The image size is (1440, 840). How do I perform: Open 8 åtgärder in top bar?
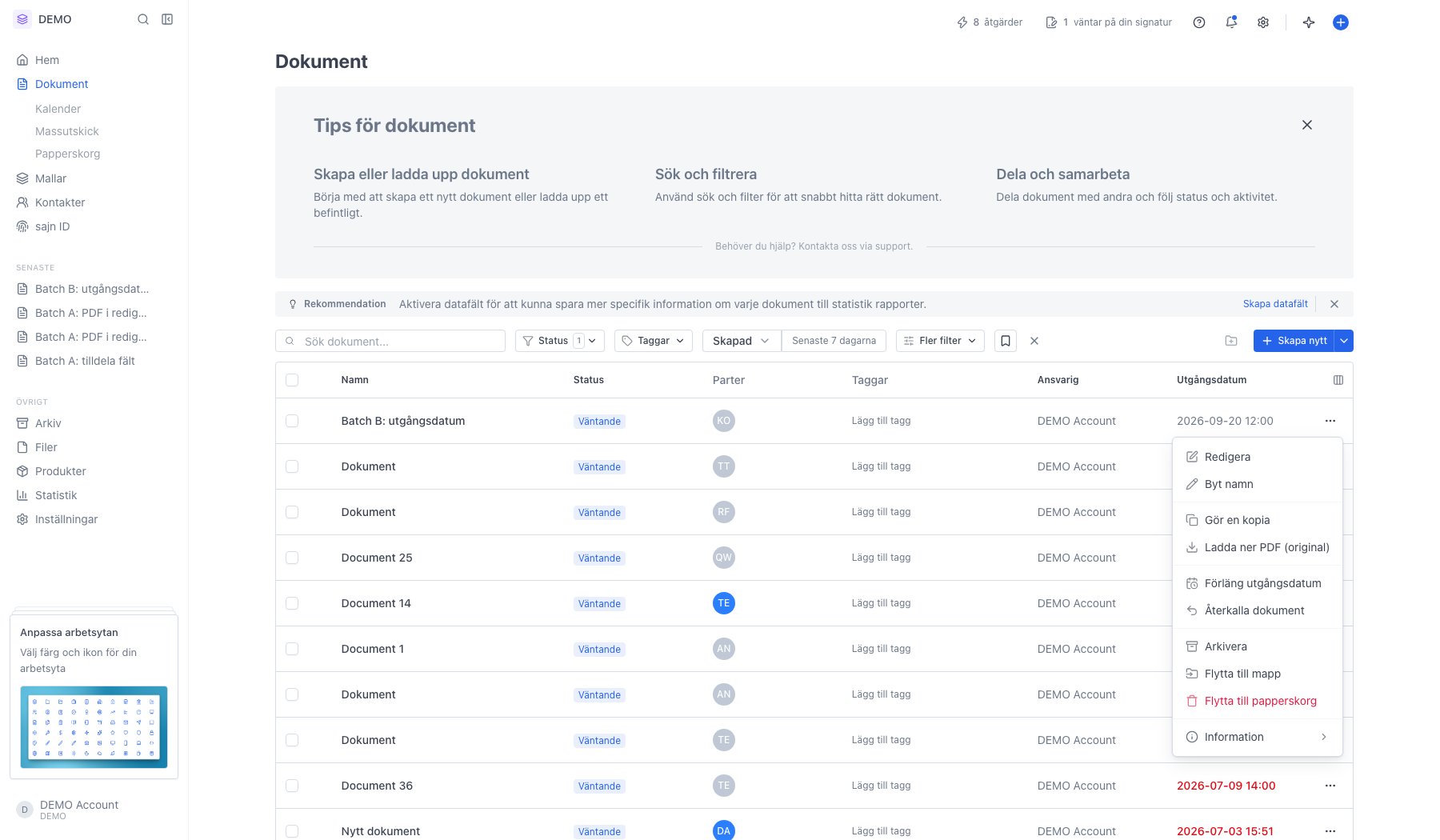click(x=990, y=22)
